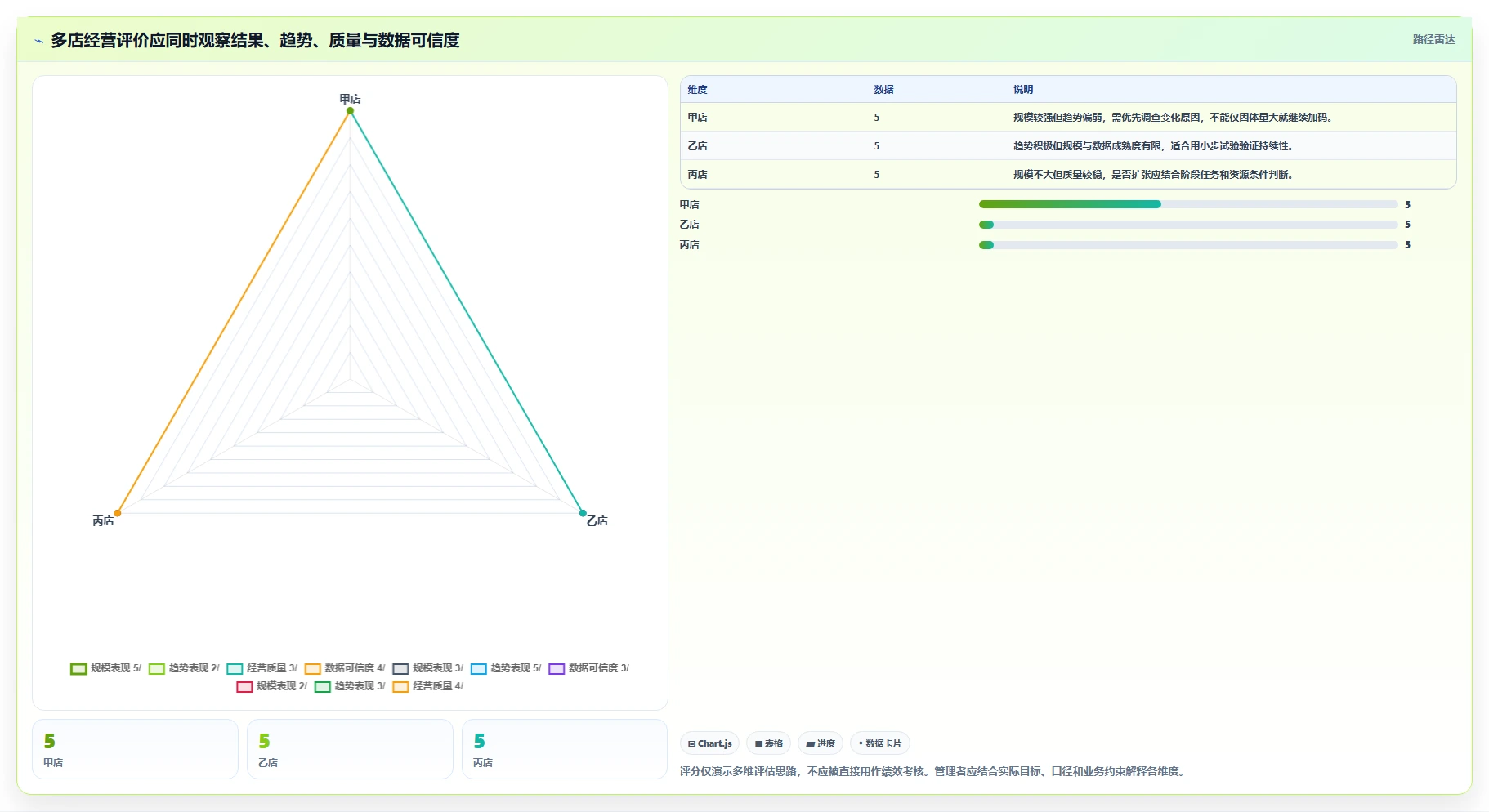This screenshot has width=1489, height=812.
Task: Click the 甲店 progress bar
Action: coord(1188,204)
